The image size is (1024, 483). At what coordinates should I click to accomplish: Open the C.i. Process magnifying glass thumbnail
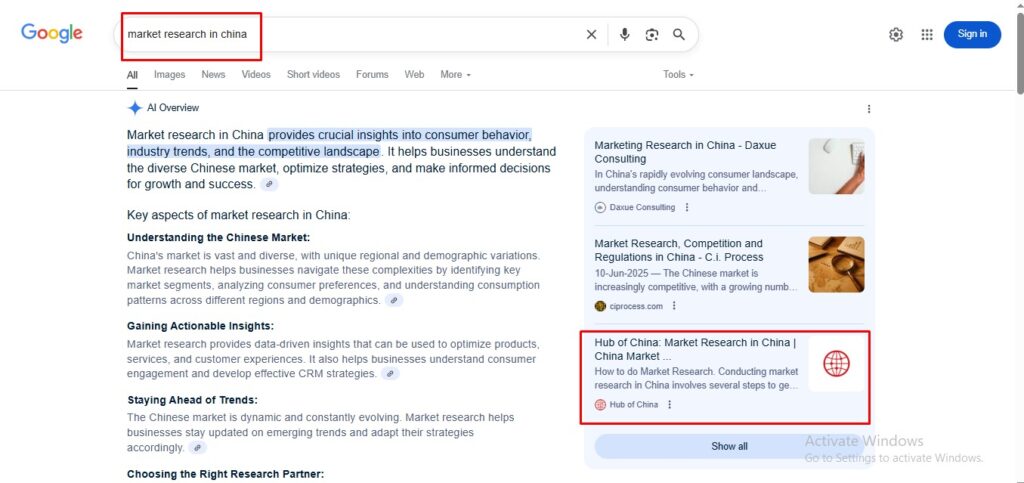(x=836, y=264)
